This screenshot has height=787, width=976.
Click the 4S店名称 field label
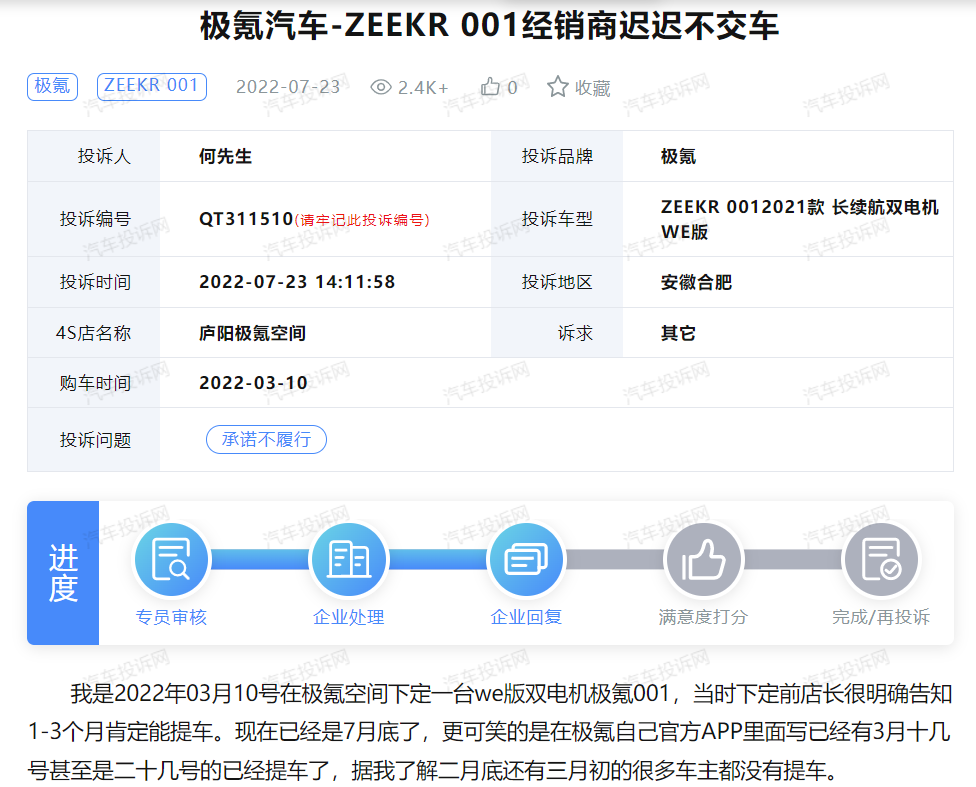pyautogui.click(x=93, y=333)
